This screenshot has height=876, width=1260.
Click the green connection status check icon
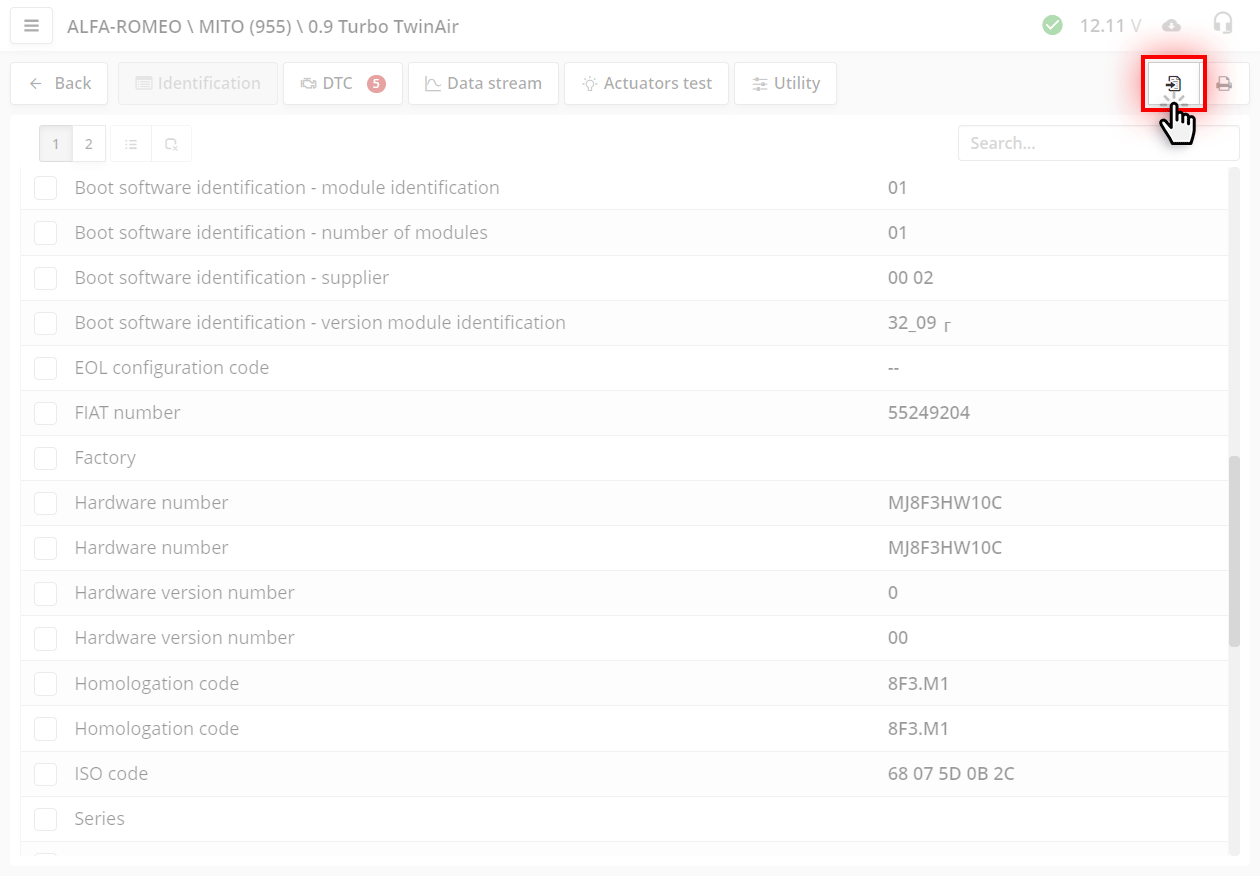[x=1052, y=25]
